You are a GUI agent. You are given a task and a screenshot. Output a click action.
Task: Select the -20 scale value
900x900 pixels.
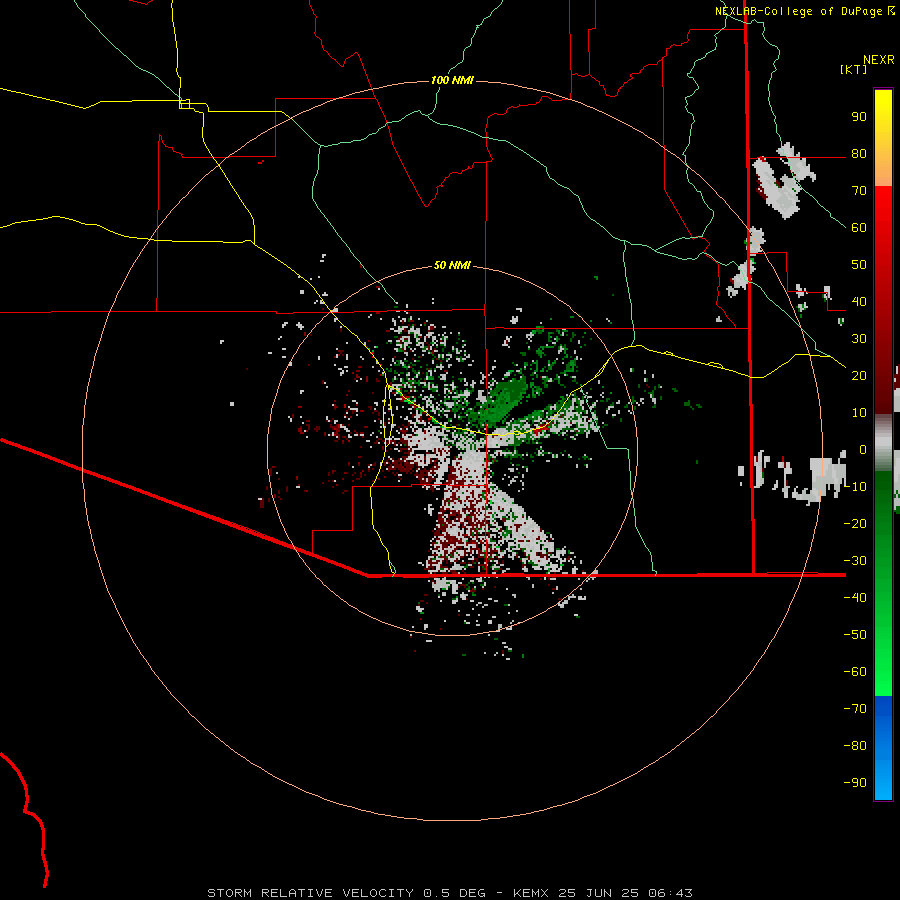855,523
